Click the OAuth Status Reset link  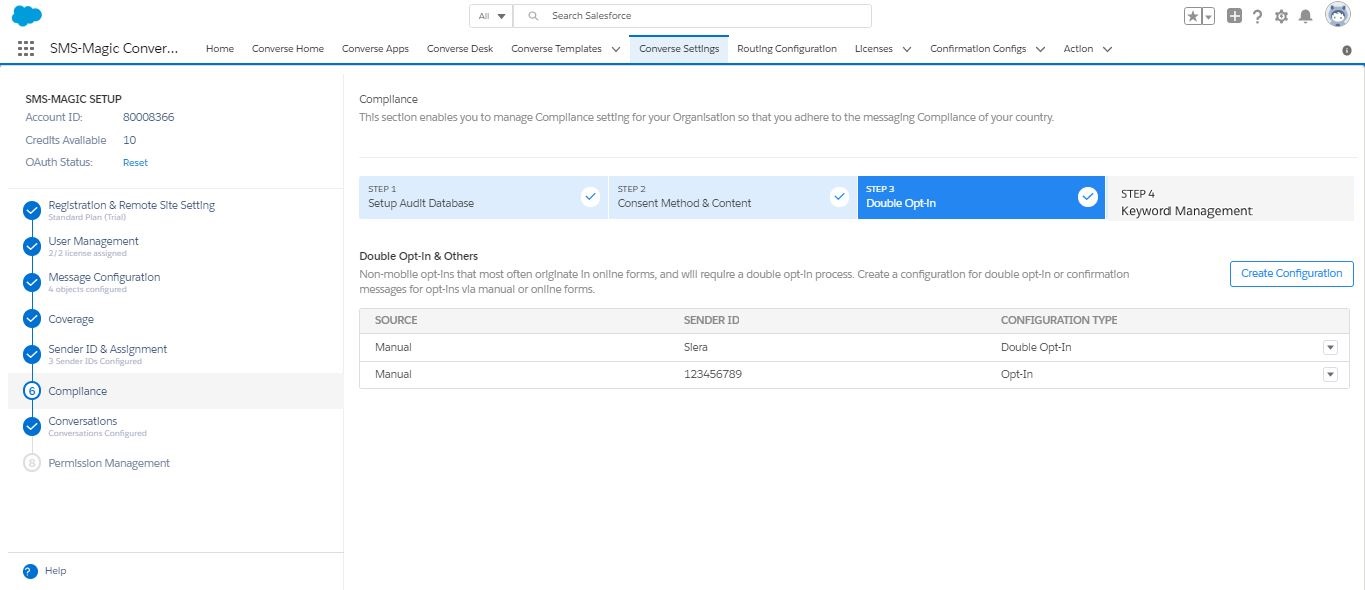(x=135, y=162)
